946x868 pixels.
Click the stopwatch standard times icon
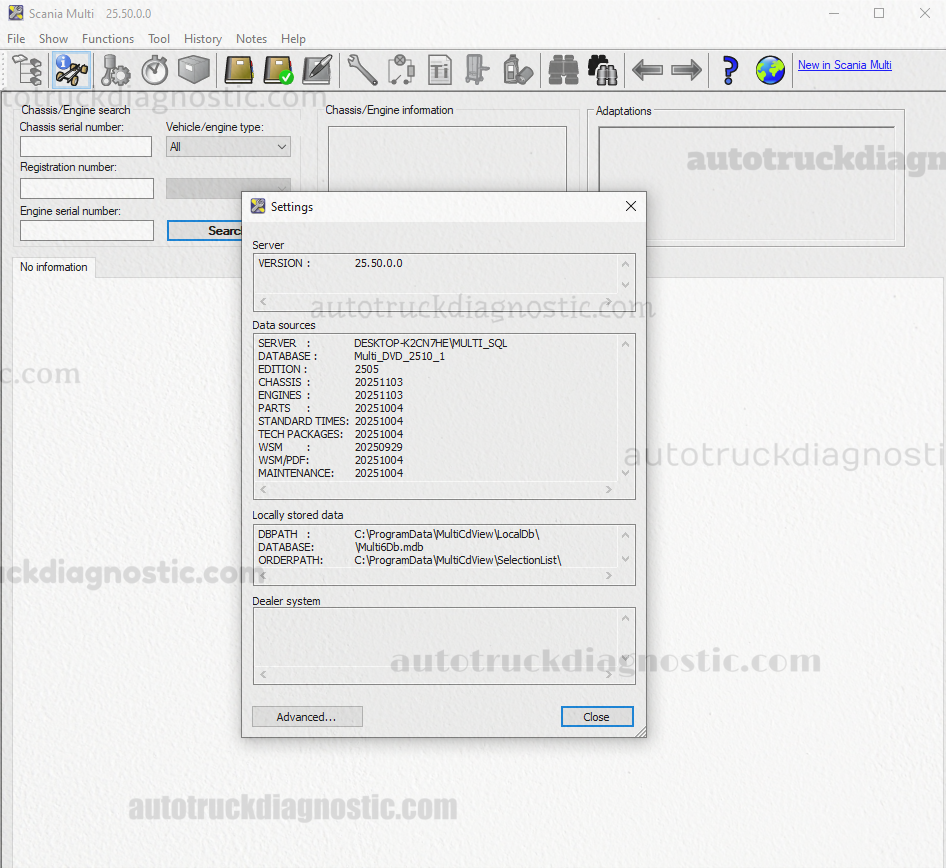pyautogui.click(x=155, y=70)
